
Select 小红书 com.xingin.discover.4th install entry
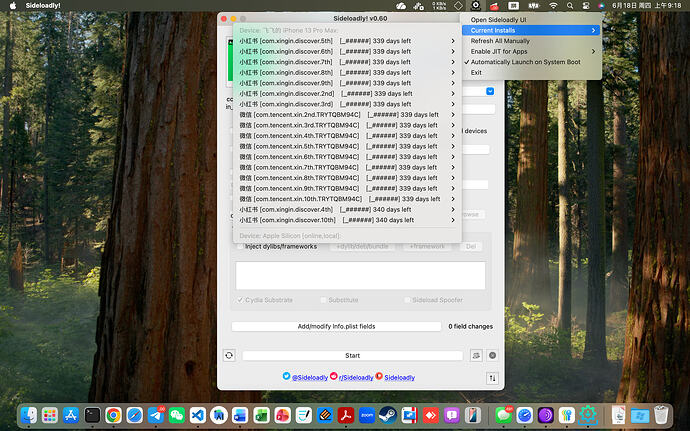tap(347, 210)
